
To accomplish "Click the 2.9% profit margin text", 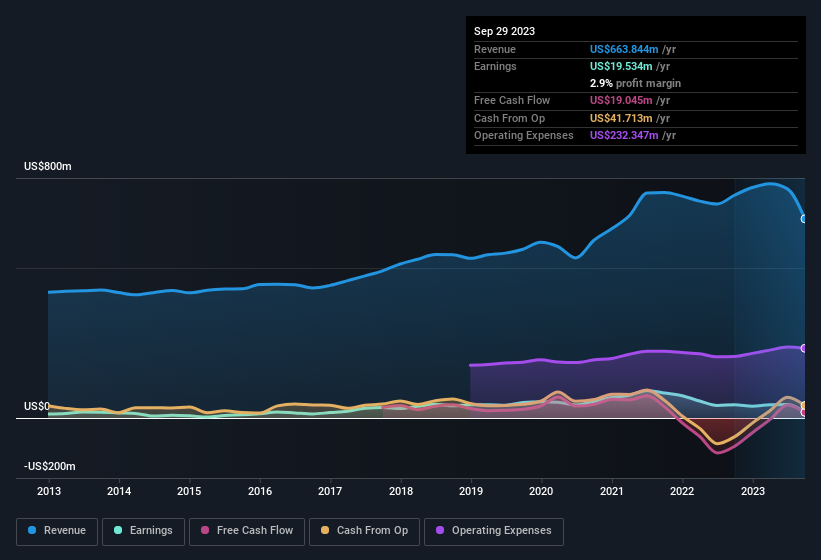I will [x=635, y=83].
